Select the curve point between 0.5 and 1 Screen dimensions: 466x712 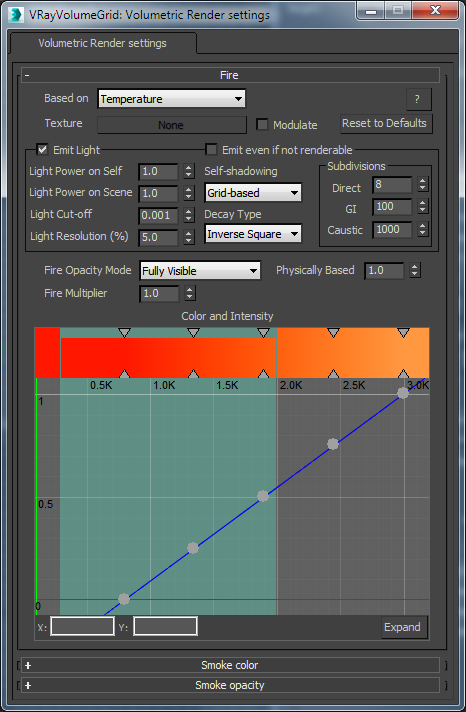click(333, 444)
